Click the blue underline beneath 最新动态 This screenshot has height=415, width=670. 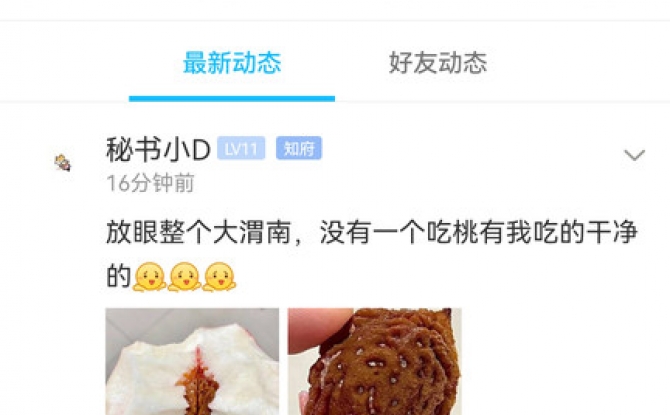pyautogui.click(x=232, y=99)
